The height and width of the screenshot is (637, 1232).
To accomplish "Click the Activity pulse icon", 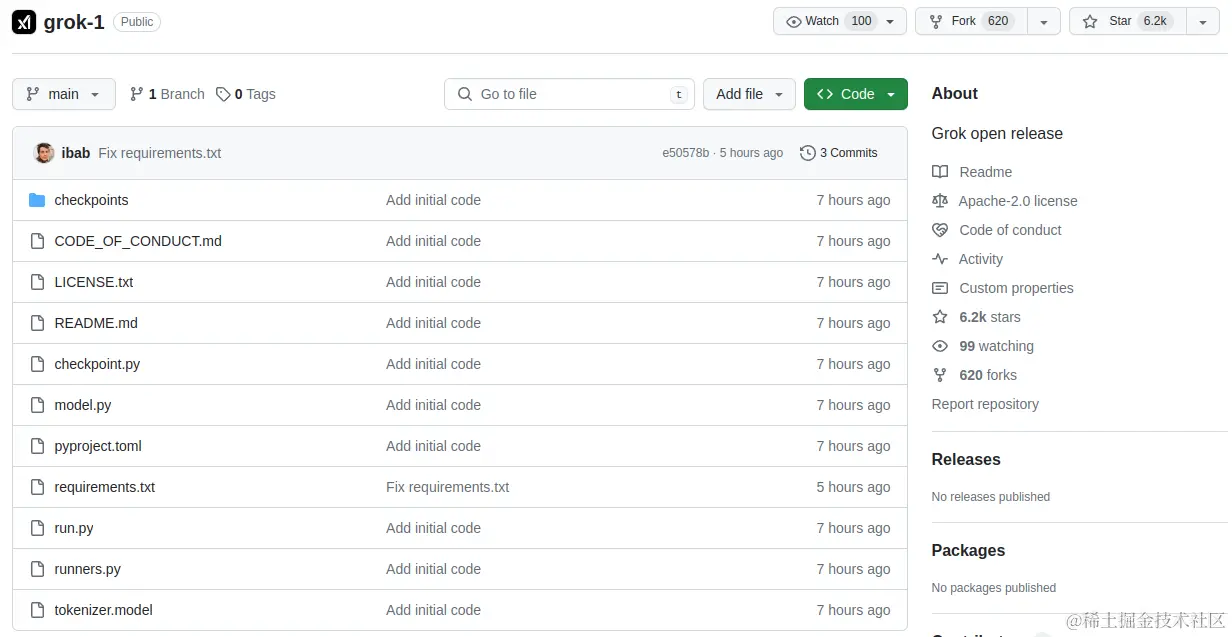I will click(x=940, y=259).
